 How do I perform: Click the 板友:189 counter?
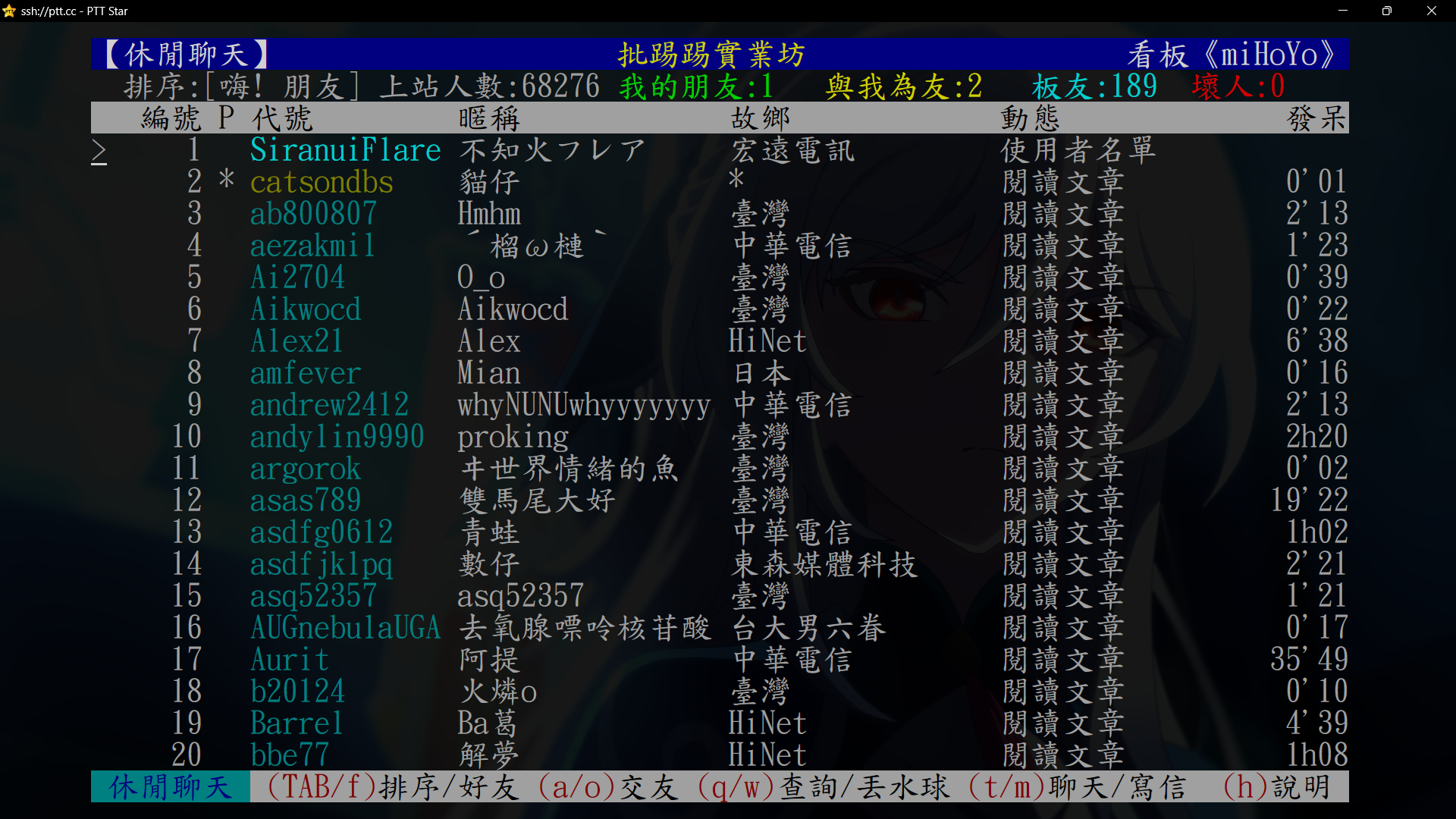(1095, 86)
